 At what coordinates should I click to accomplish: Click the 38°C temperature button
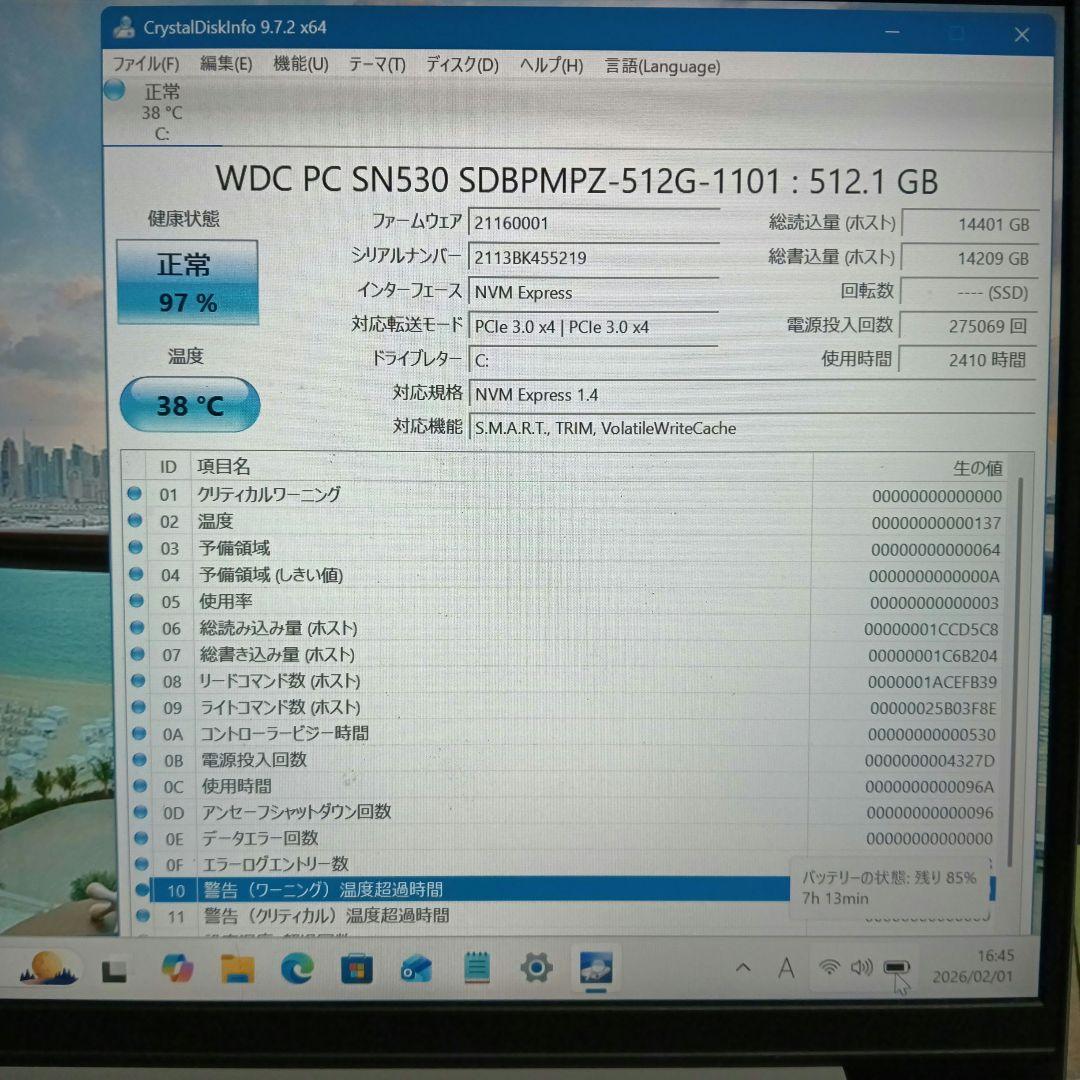189,405
